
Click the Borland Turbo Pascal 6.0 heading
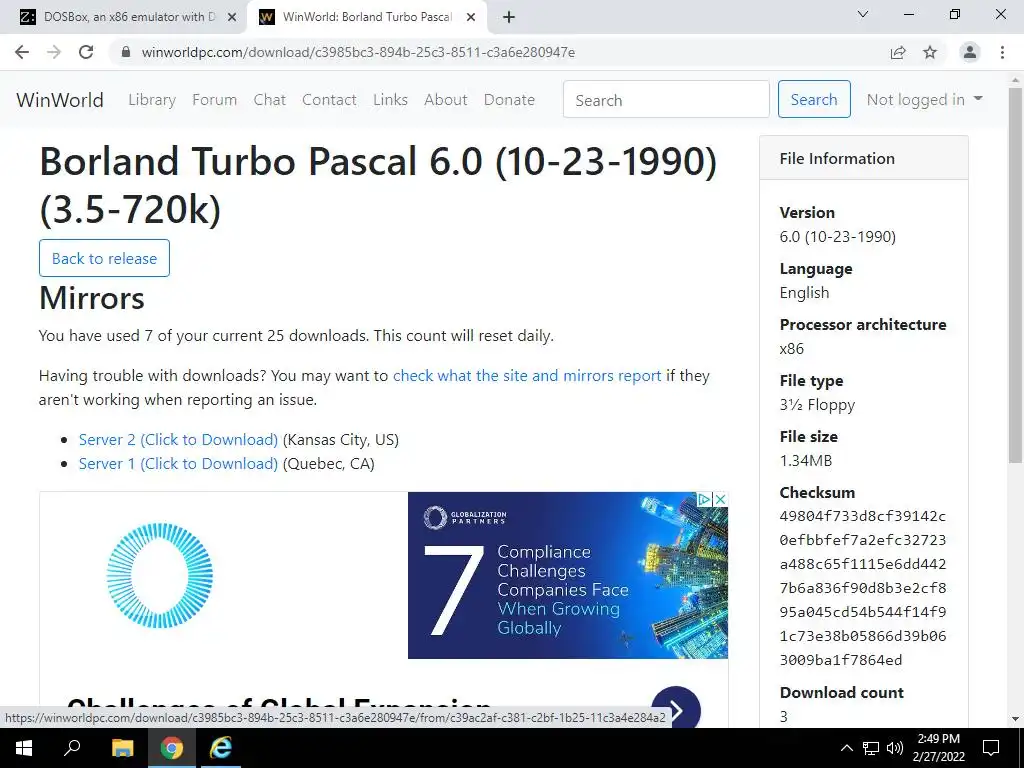pyautogui.click(x=379, y=185)
